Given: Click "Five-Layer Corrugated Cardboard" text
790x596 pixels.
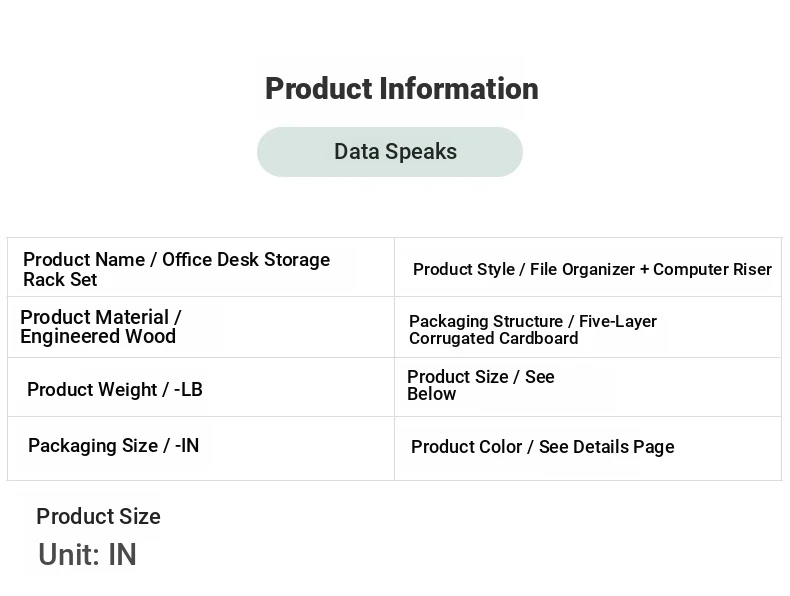Looking at the screenshot, I should (x=533, y=329).
